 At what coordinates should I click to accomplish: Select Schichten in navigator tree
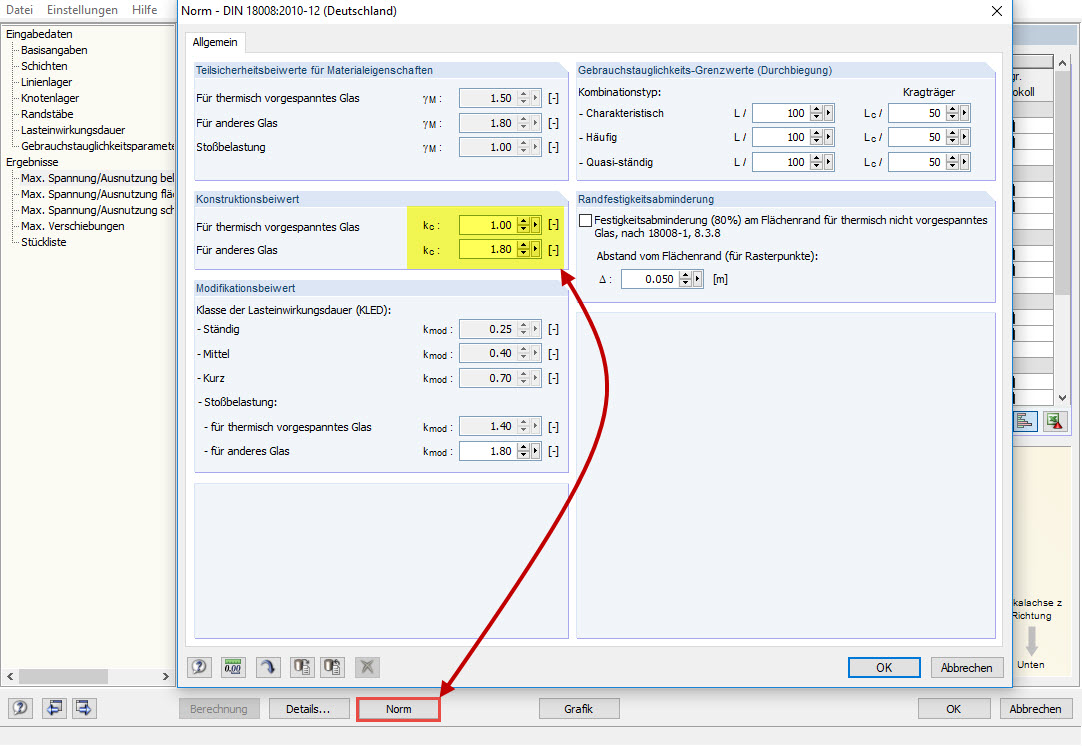click(44, 66)
